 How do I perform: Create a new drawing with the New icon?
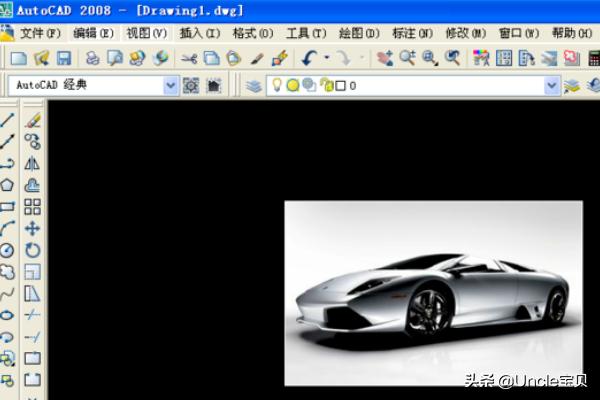[x=19, y=58]
